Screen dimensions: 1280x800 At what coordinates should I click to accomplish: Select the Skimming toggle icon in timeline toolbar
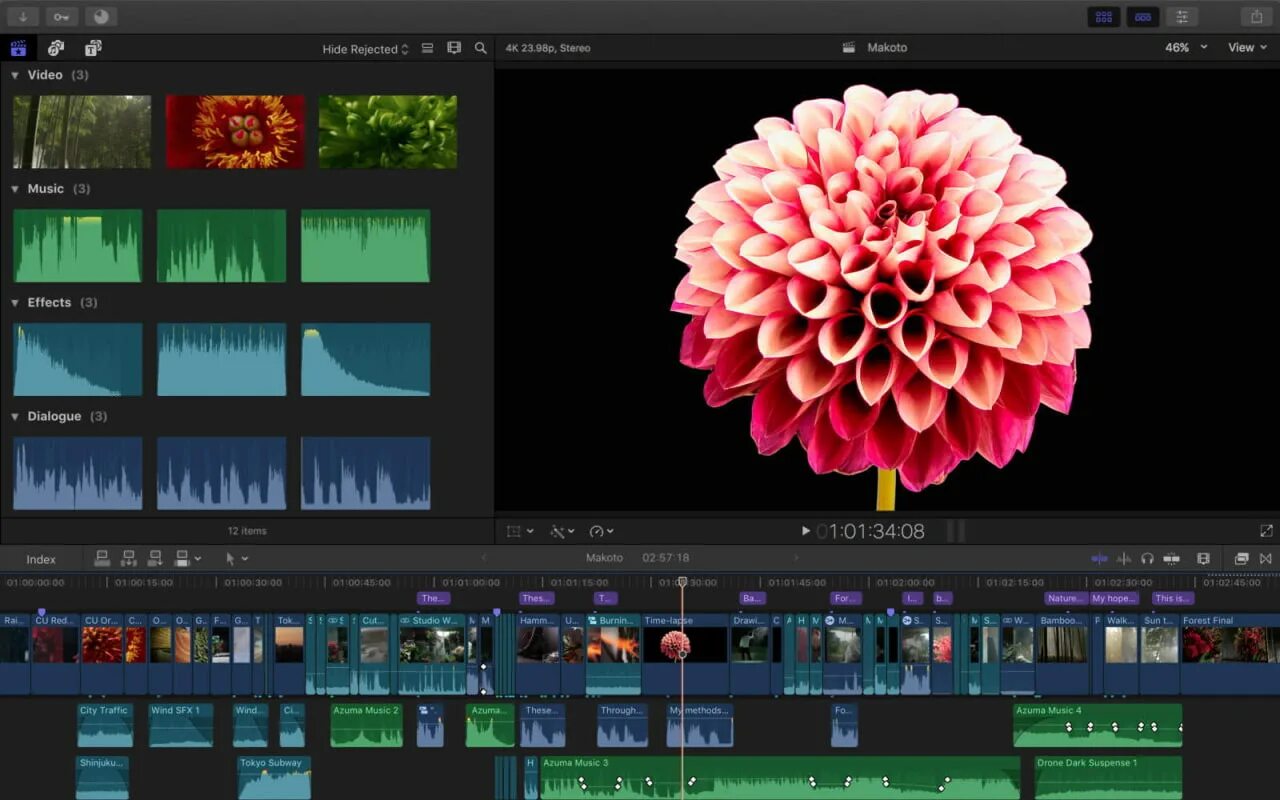[1098, 558]
